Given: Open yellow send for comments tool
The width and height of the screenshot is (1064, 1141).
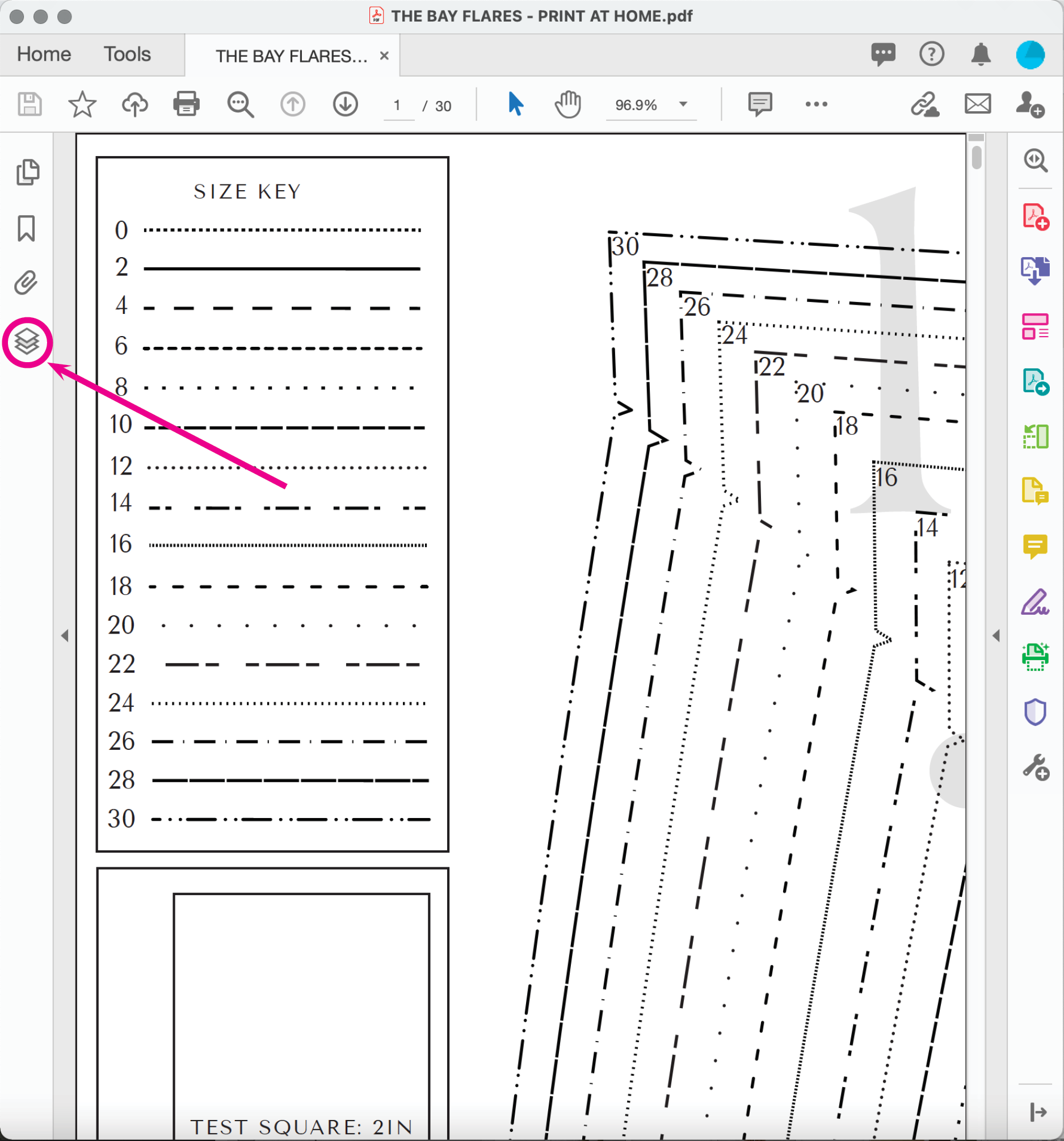Looking at the screenshot, I should tap(1035, 490).
